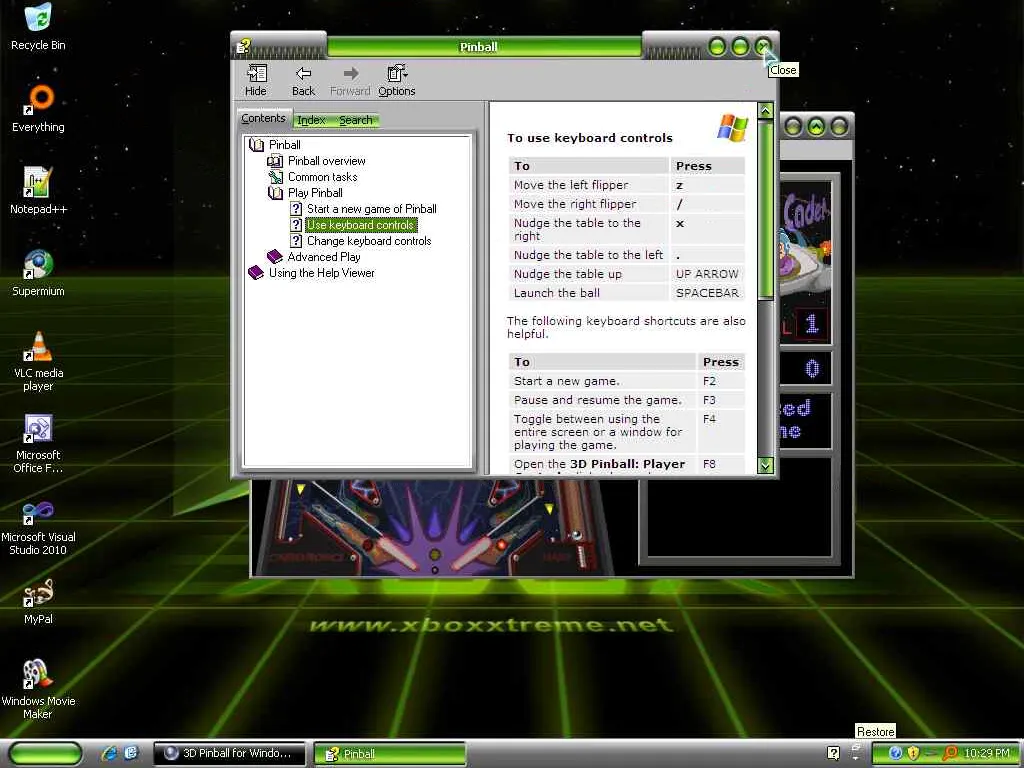The height and width of the screenshot is (768, 1024).
Task: Open the Pinball overview topic
Action: [327, 161]
